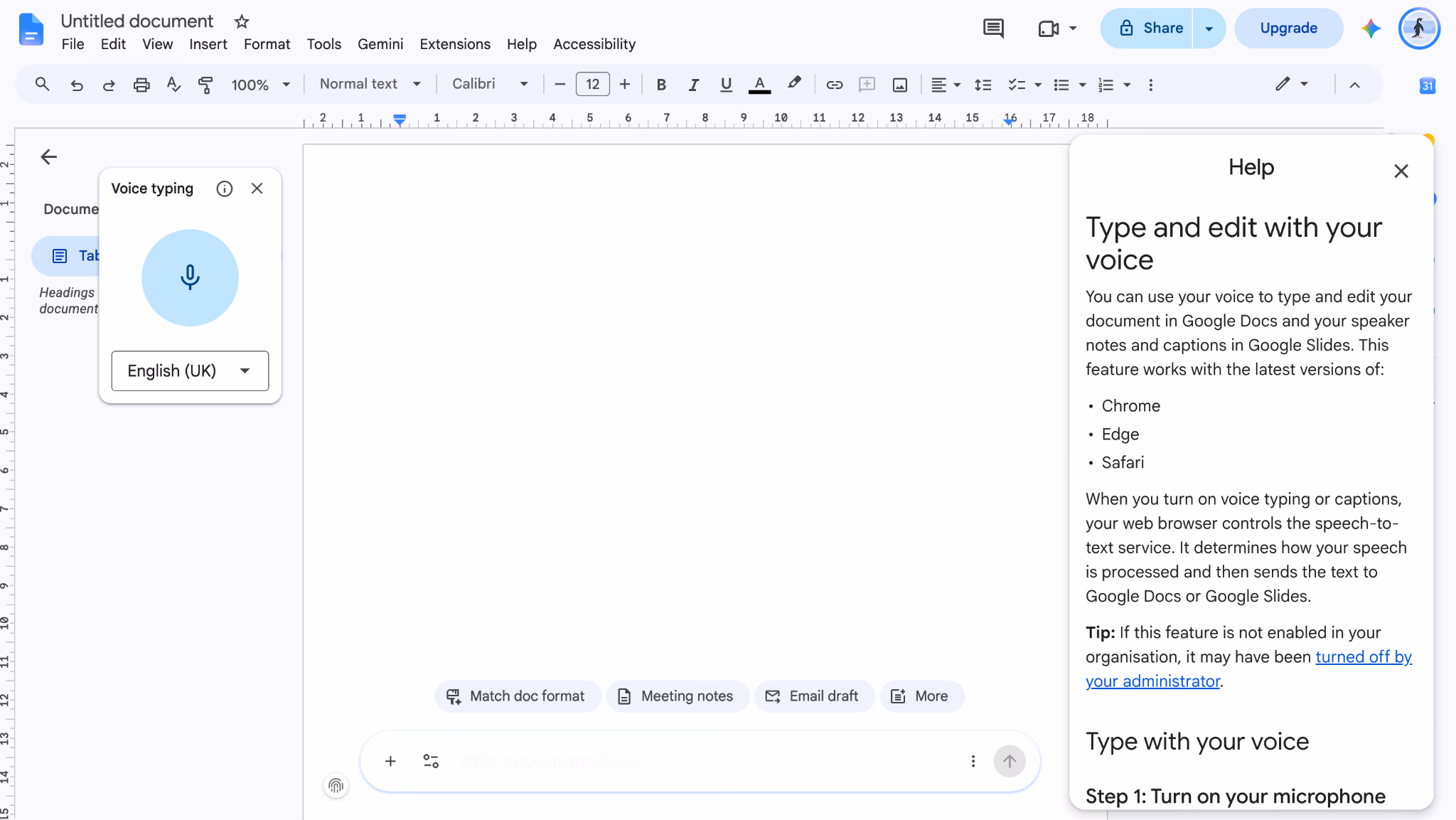The image size is (1456, 820).
Task: Click the redo arrow
Action: [109, 85]
